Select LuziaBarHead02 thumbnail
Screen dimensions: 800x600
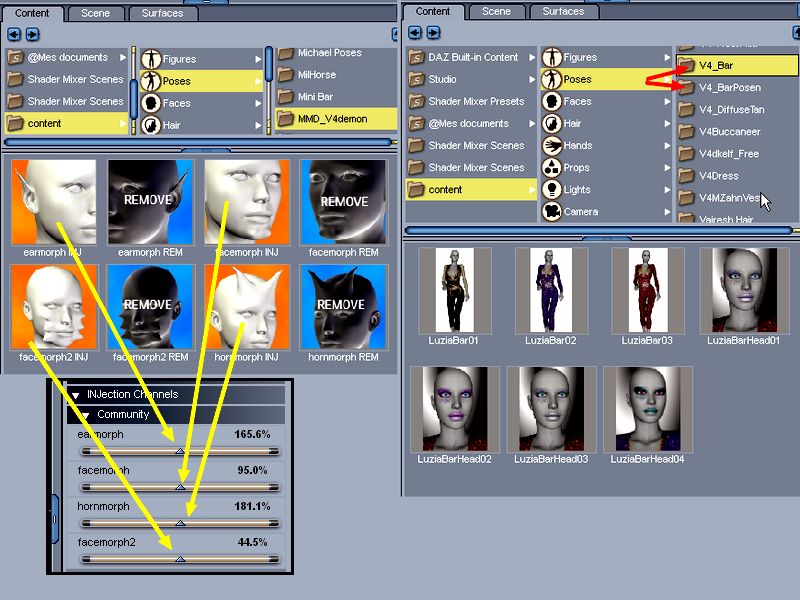455,409
